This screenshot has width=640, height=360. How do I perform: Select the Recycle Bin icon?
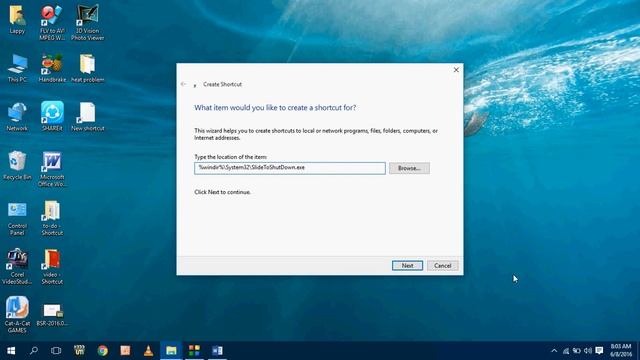[17, 165]
